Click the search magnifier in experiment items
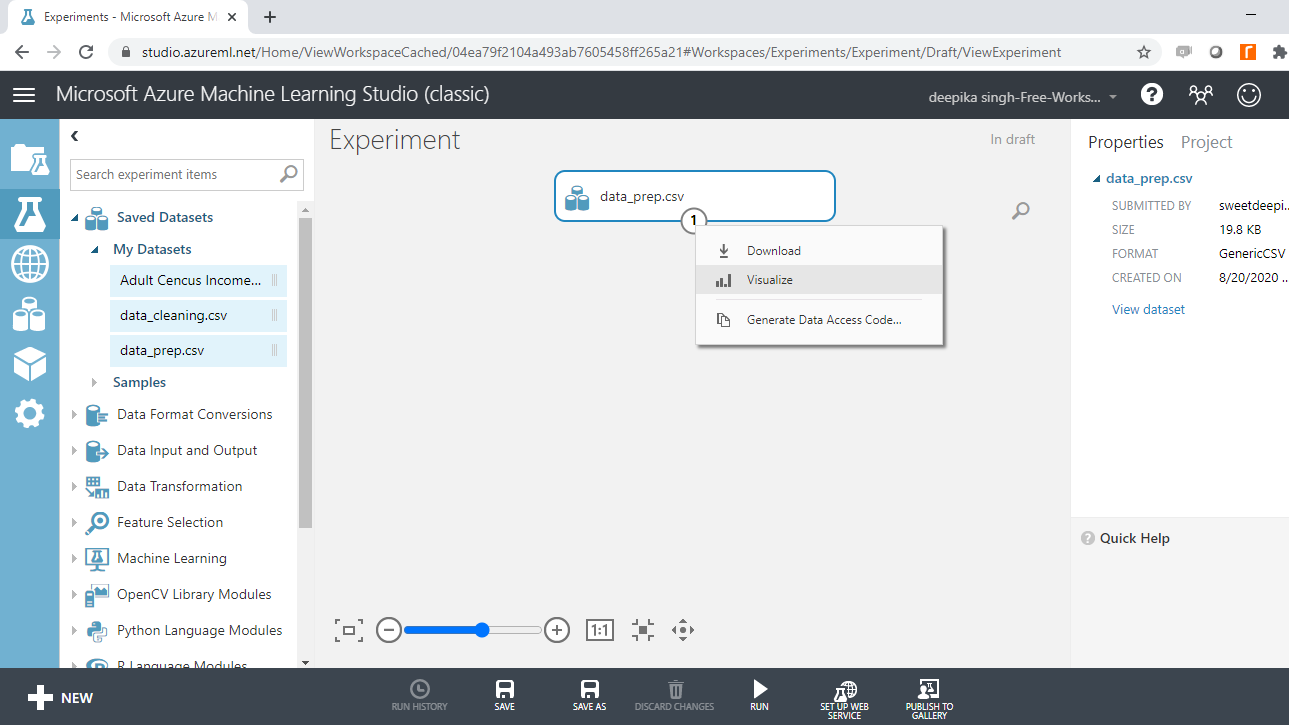The width and height of the screenshot is (1289, 725). 289,174
